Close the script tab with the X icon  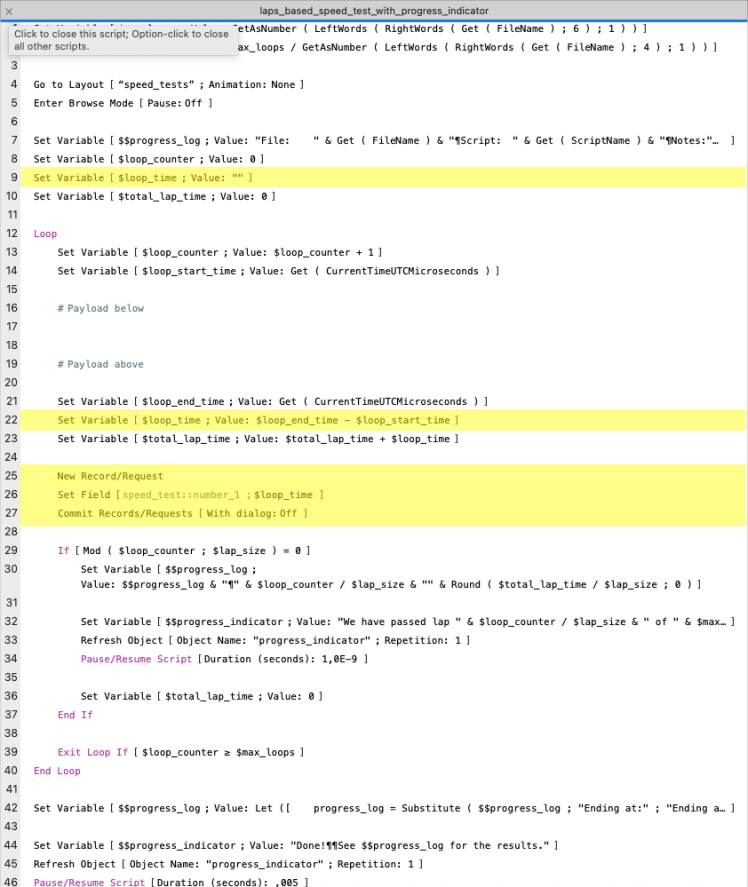click(x=9, y=9)
